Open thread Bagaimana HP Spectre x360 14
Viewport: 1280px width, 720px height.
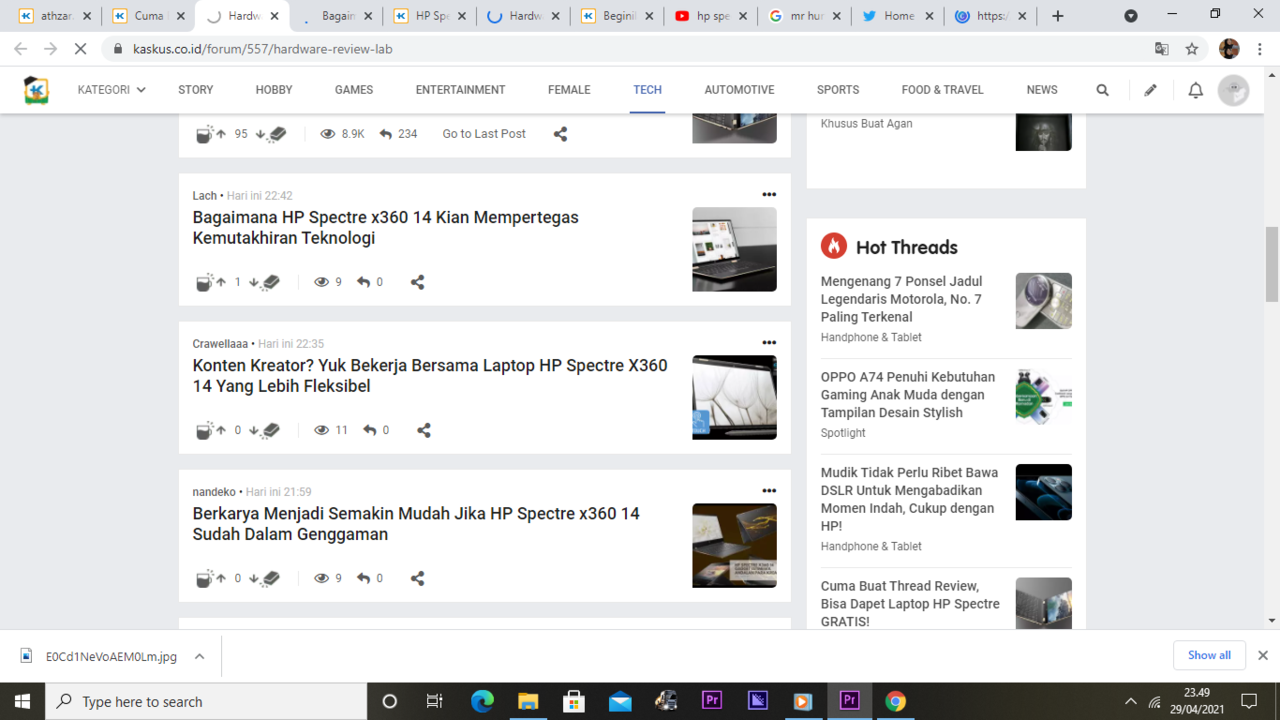[x=386, y=228]
